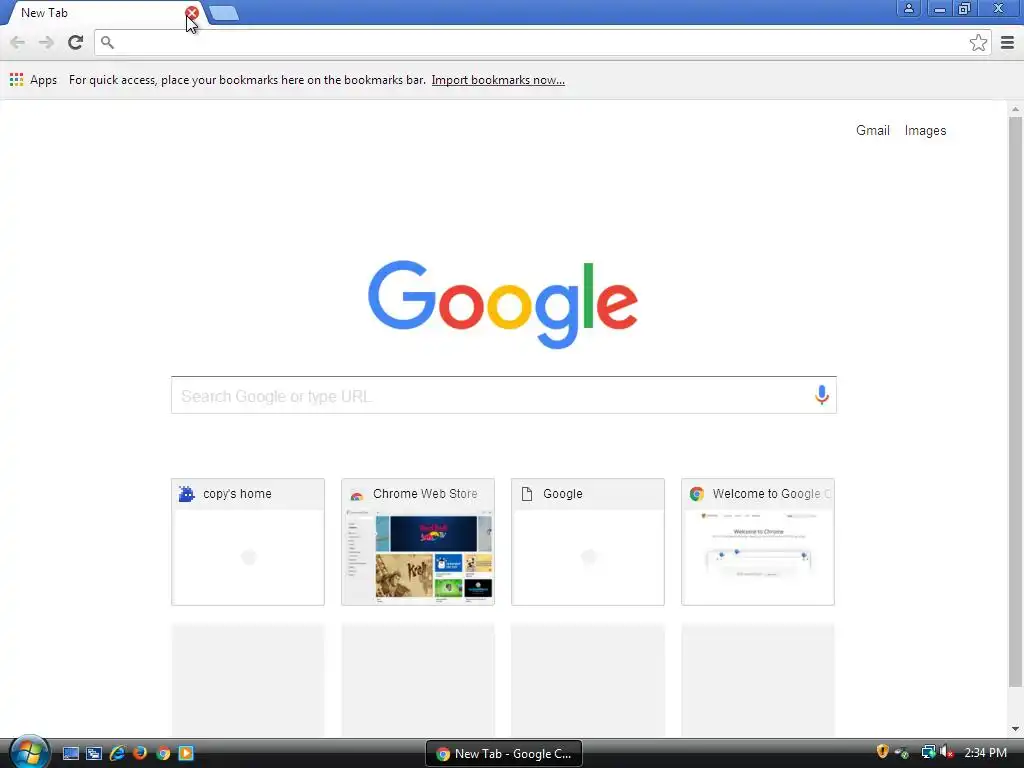Click the page vertical scrollbar
Screen dimensions: 1024x768
click(x=1015, y=402)
